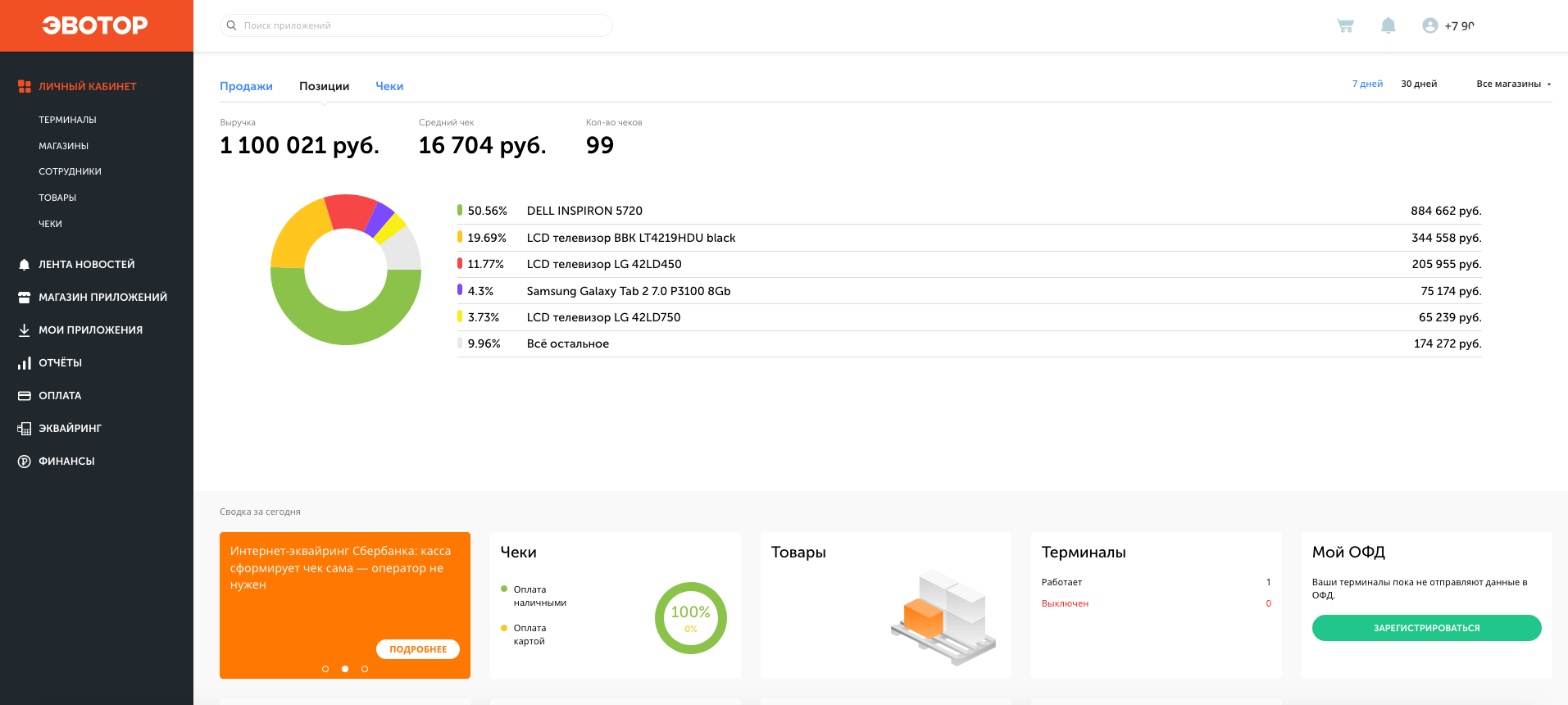Click the green DELL INSPIRON color marker

click(460, 211)
